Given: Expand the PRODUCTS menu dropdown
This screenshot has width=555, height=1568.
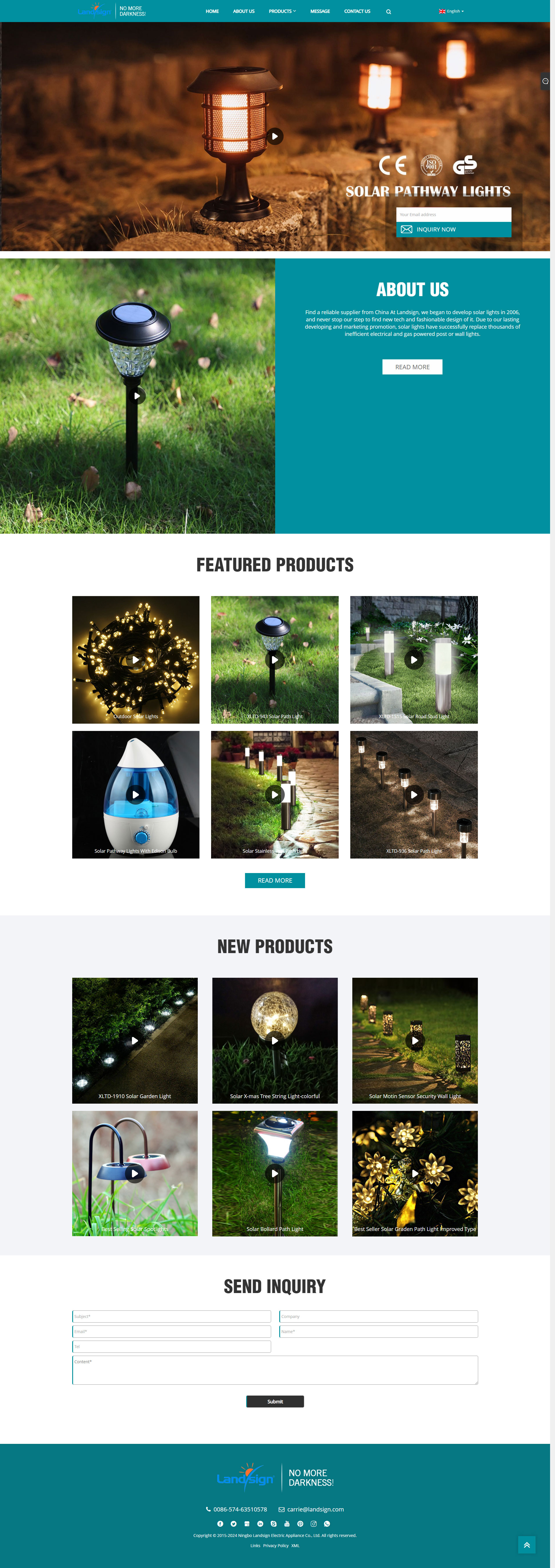Looking at the screenshot, I should (282, 11).
